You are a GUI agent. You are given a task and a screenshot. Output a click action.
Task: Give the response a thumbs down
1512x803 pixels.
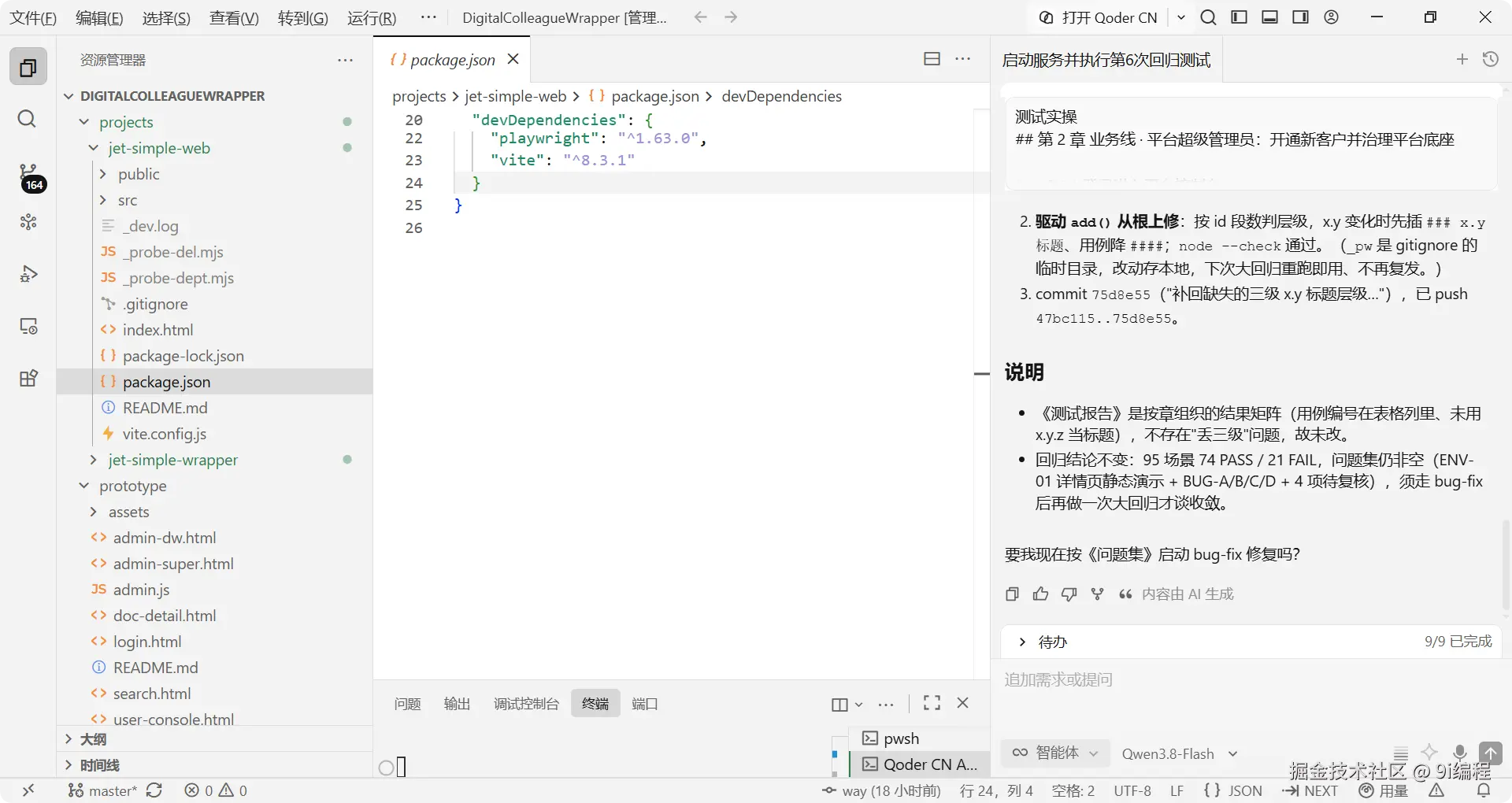[1069, 594]
